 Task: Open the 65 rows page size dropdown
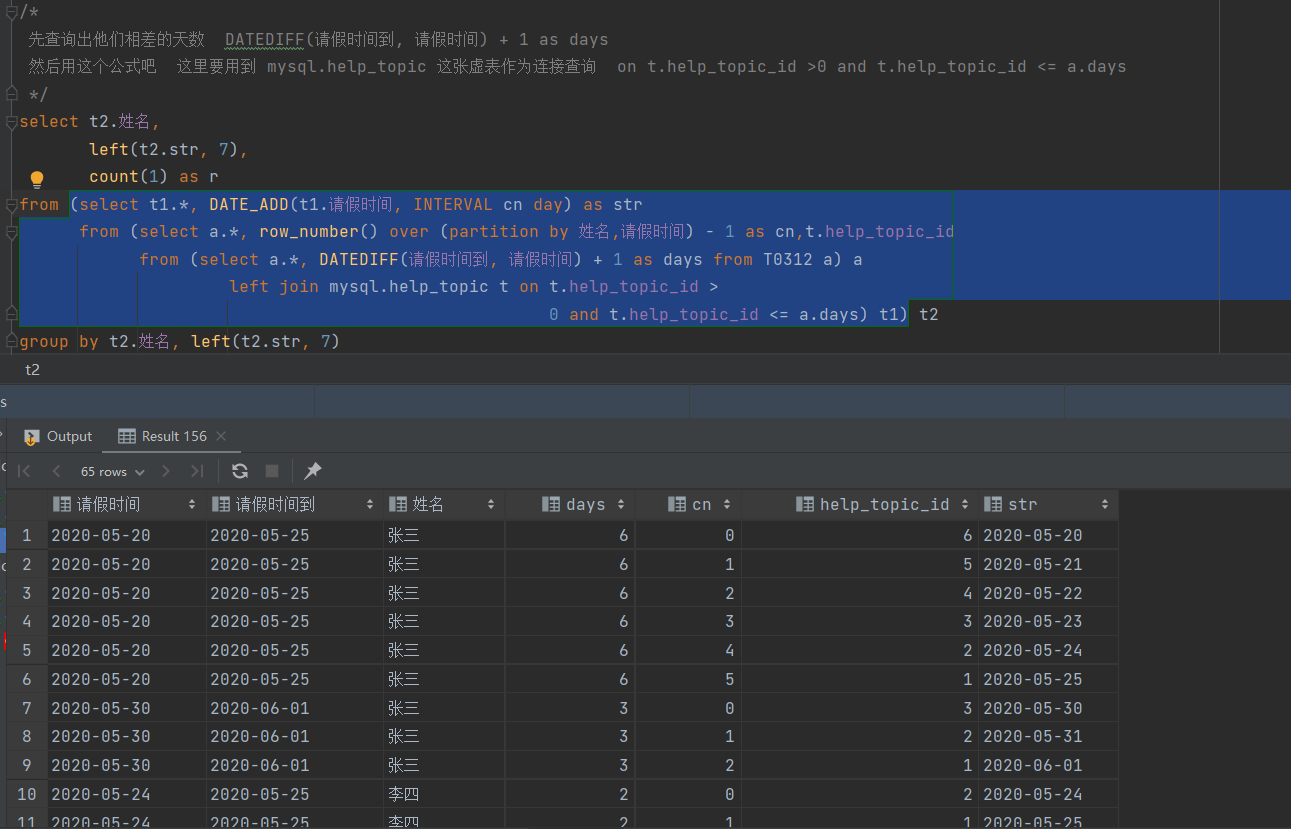112,471
